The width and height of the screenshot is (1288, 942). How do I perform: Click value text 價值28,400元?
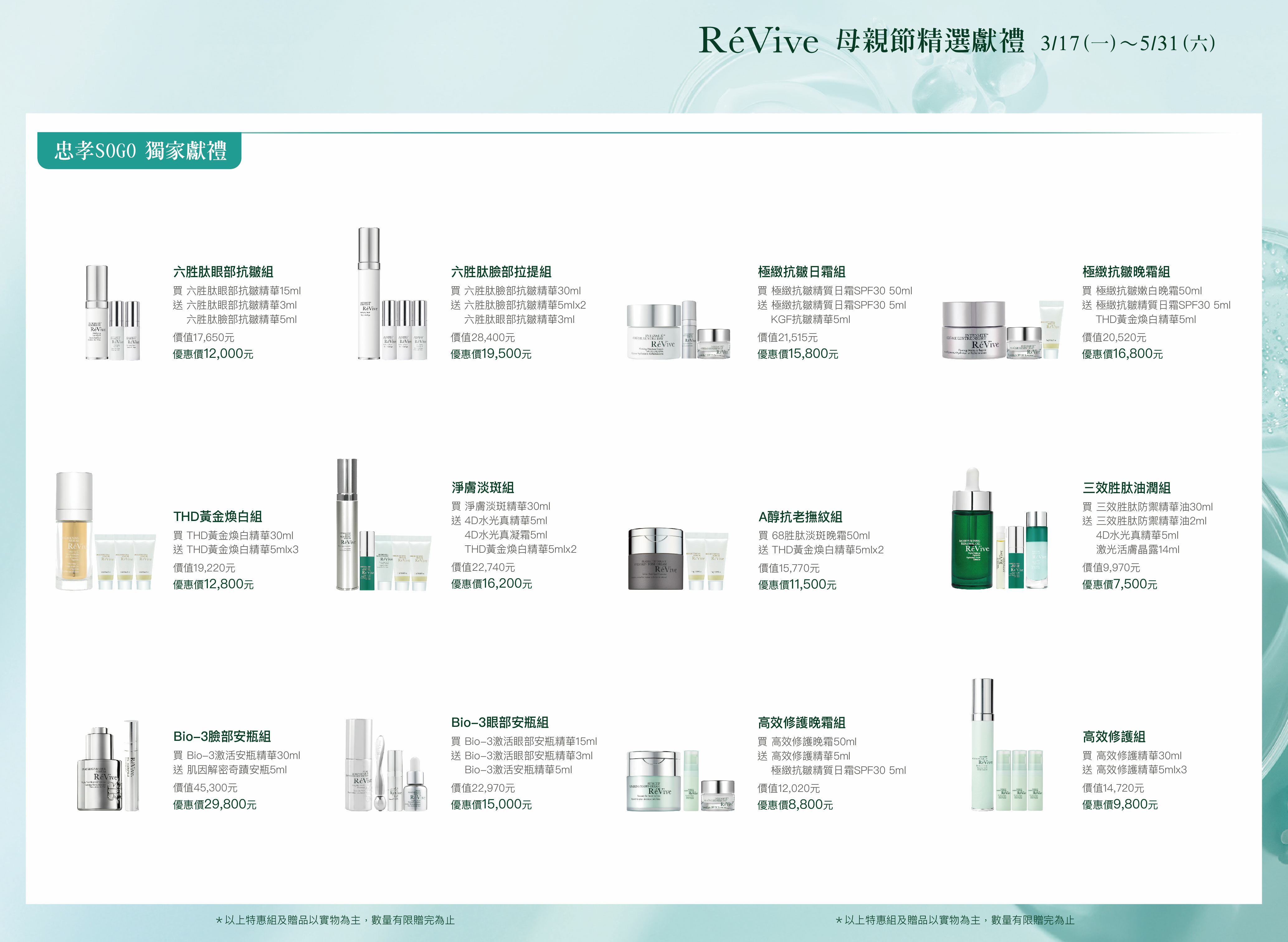[x=482, y=338]
